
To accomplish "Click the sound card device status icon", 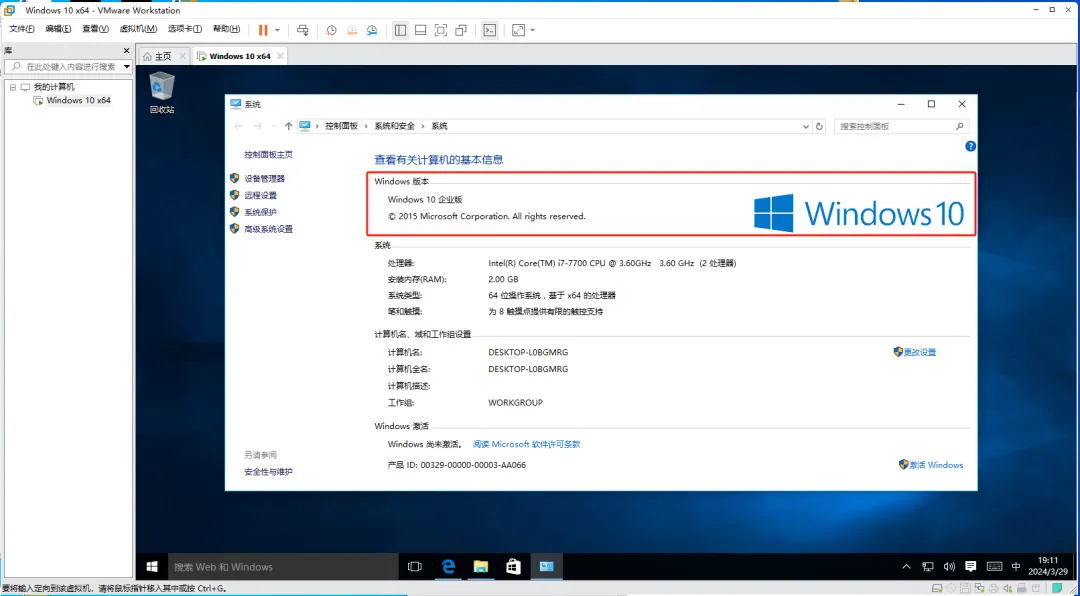I will point(1008,588).
